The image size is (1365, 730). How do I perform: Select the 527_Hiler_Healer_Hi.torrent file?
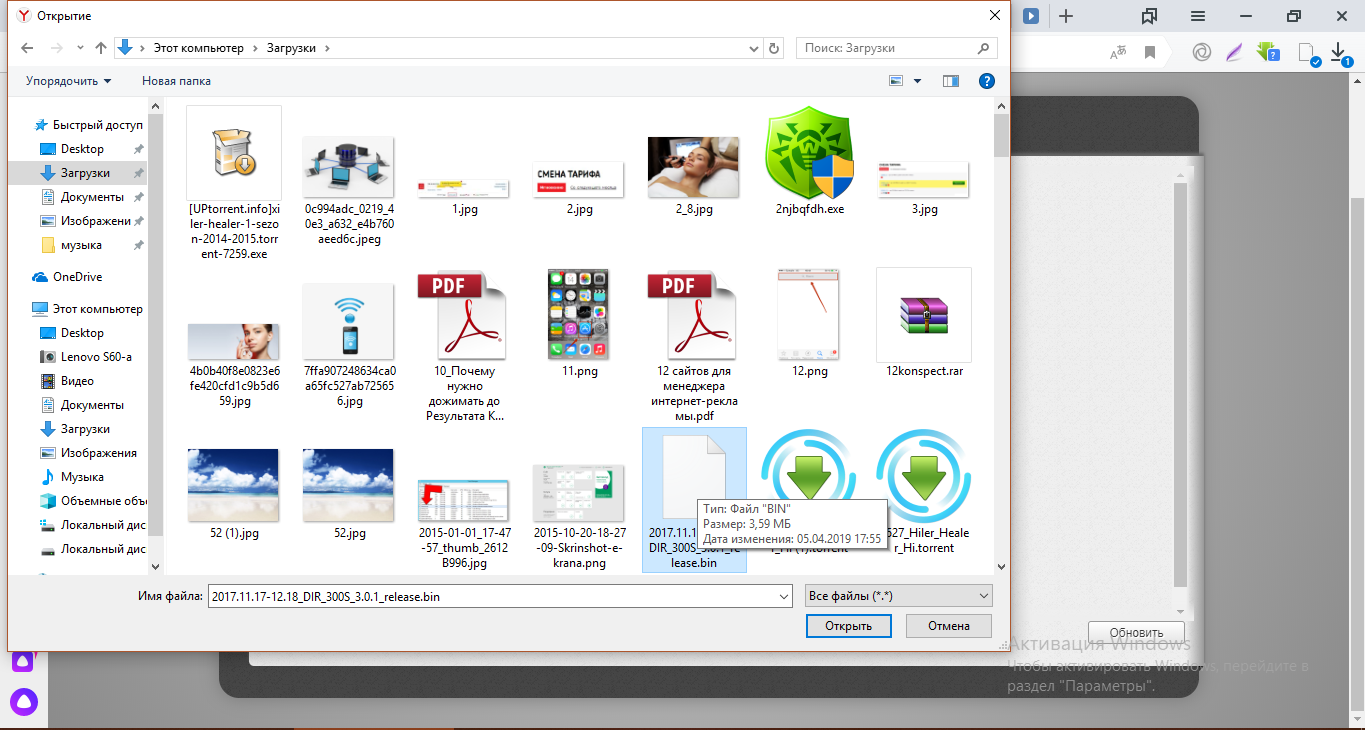924,492
